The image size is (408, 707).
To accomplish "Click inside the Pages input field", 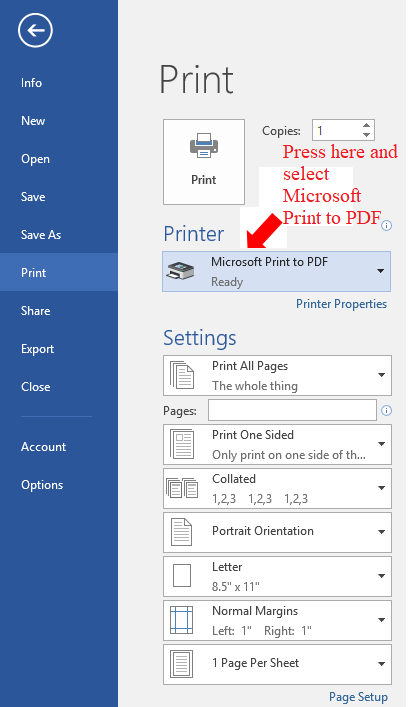I will coord(292,410).
